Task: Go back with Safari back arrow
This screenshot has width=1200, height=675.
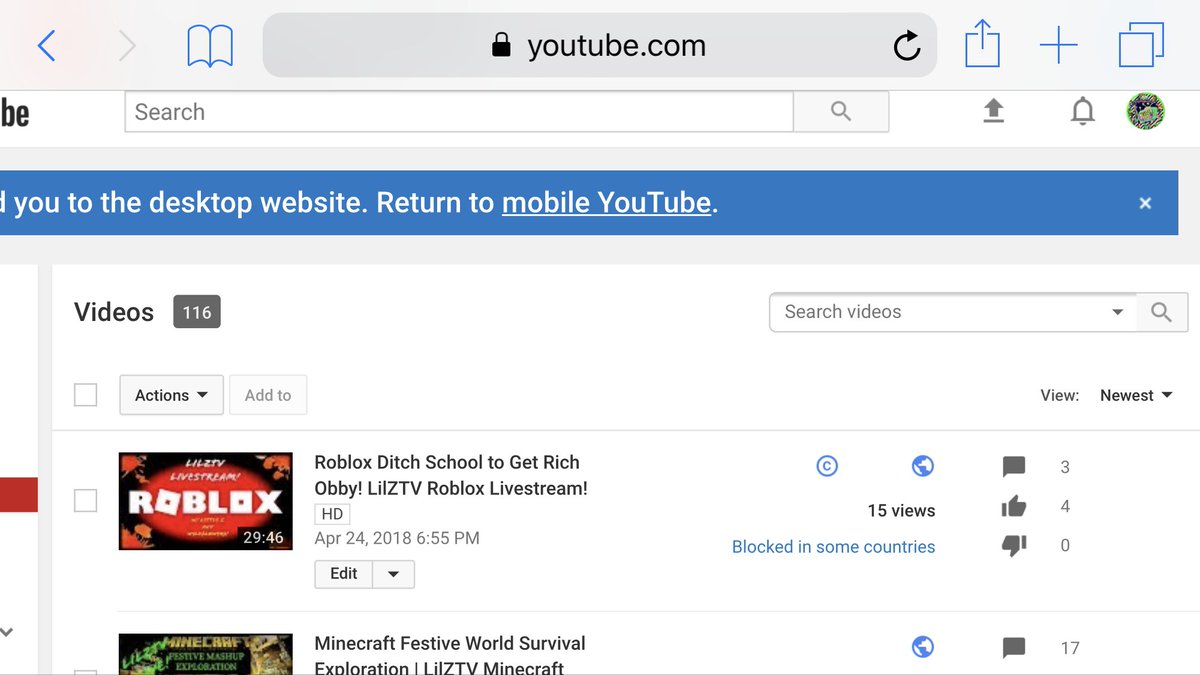Action: 46,45
